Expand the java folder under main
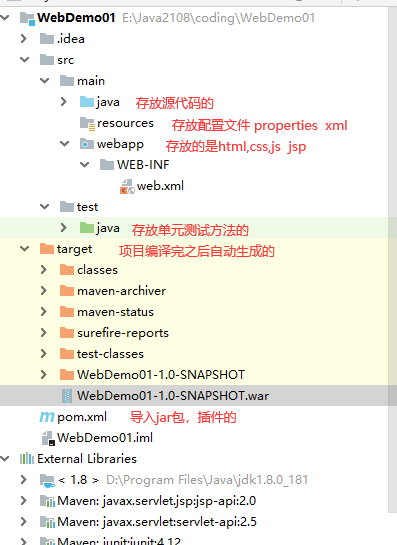The image size is (397, 545). 64,101
